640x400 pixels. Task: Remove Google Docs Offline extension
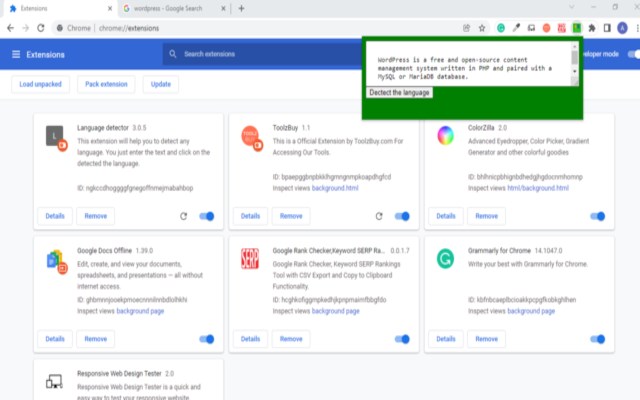pyautogui.click(x=96, y=339)
